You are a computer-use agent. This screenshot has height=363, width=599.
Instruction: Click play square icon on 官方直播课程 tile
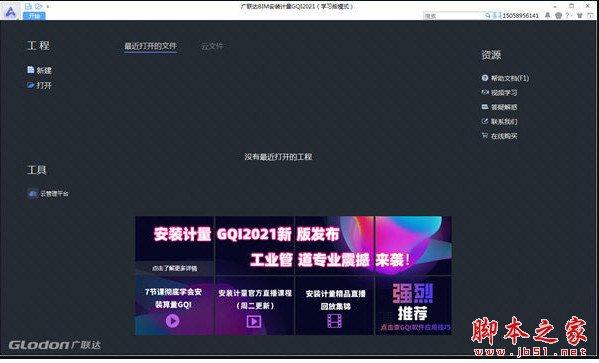[x=254, y=321]
